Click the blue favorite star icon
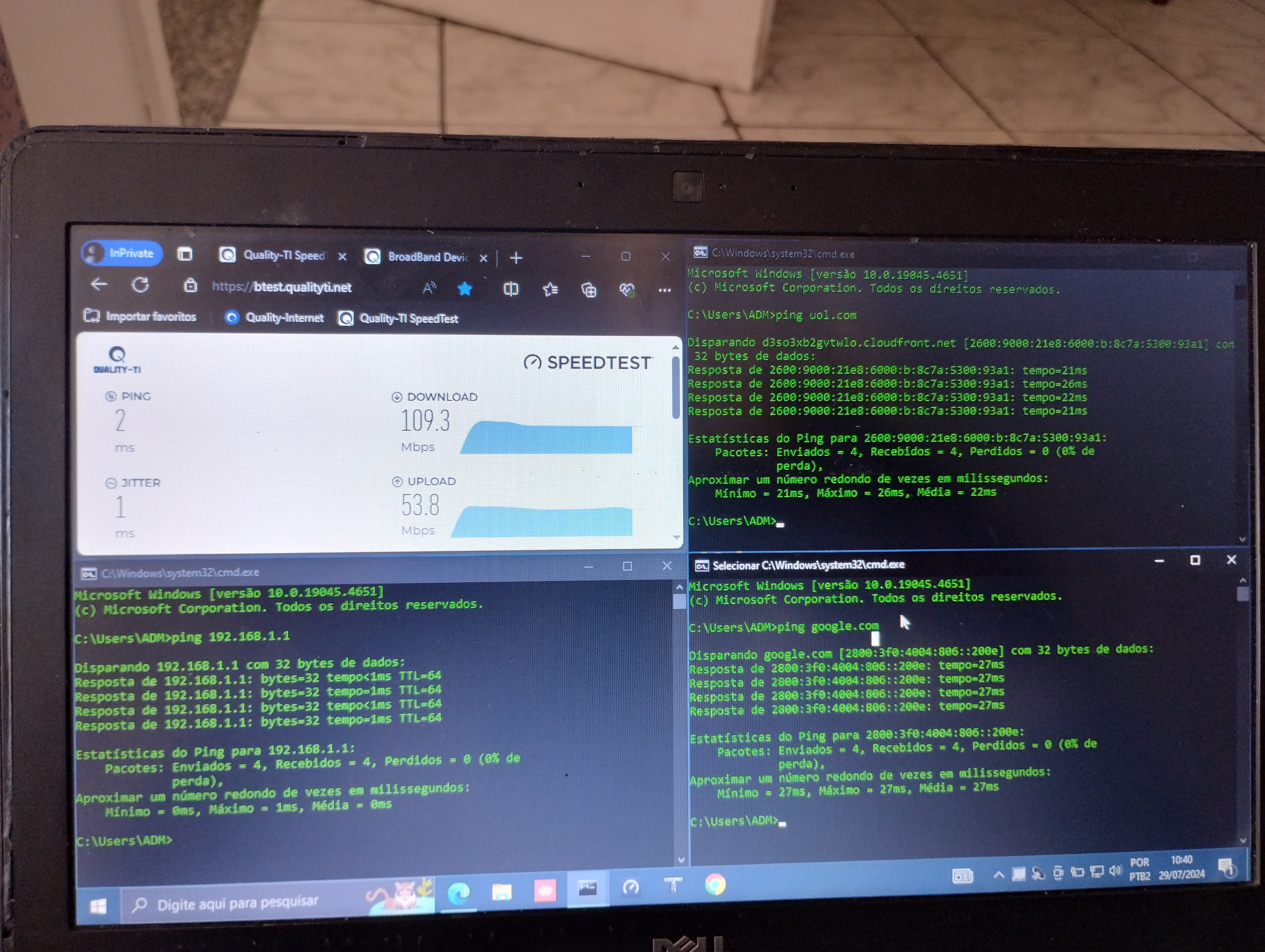Image resolution: width=1265 pixels, height=952 pixels. point(465,289)
